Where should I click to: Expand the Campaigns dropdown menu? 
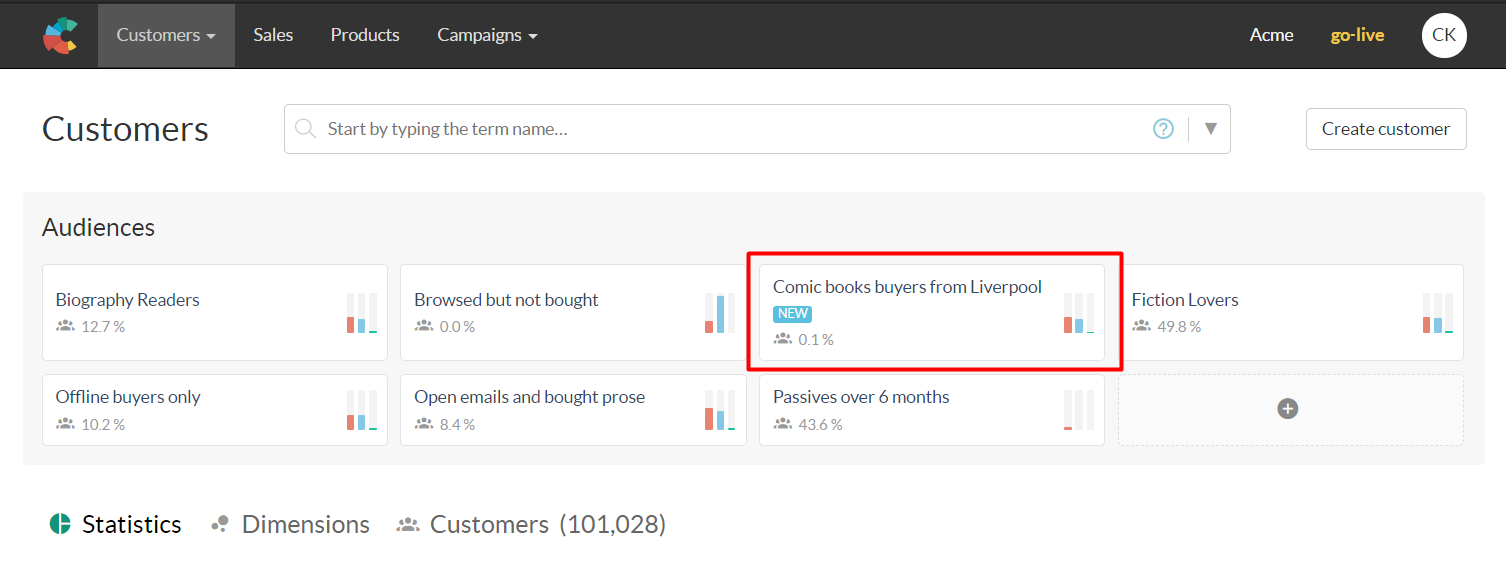[487, 35]
